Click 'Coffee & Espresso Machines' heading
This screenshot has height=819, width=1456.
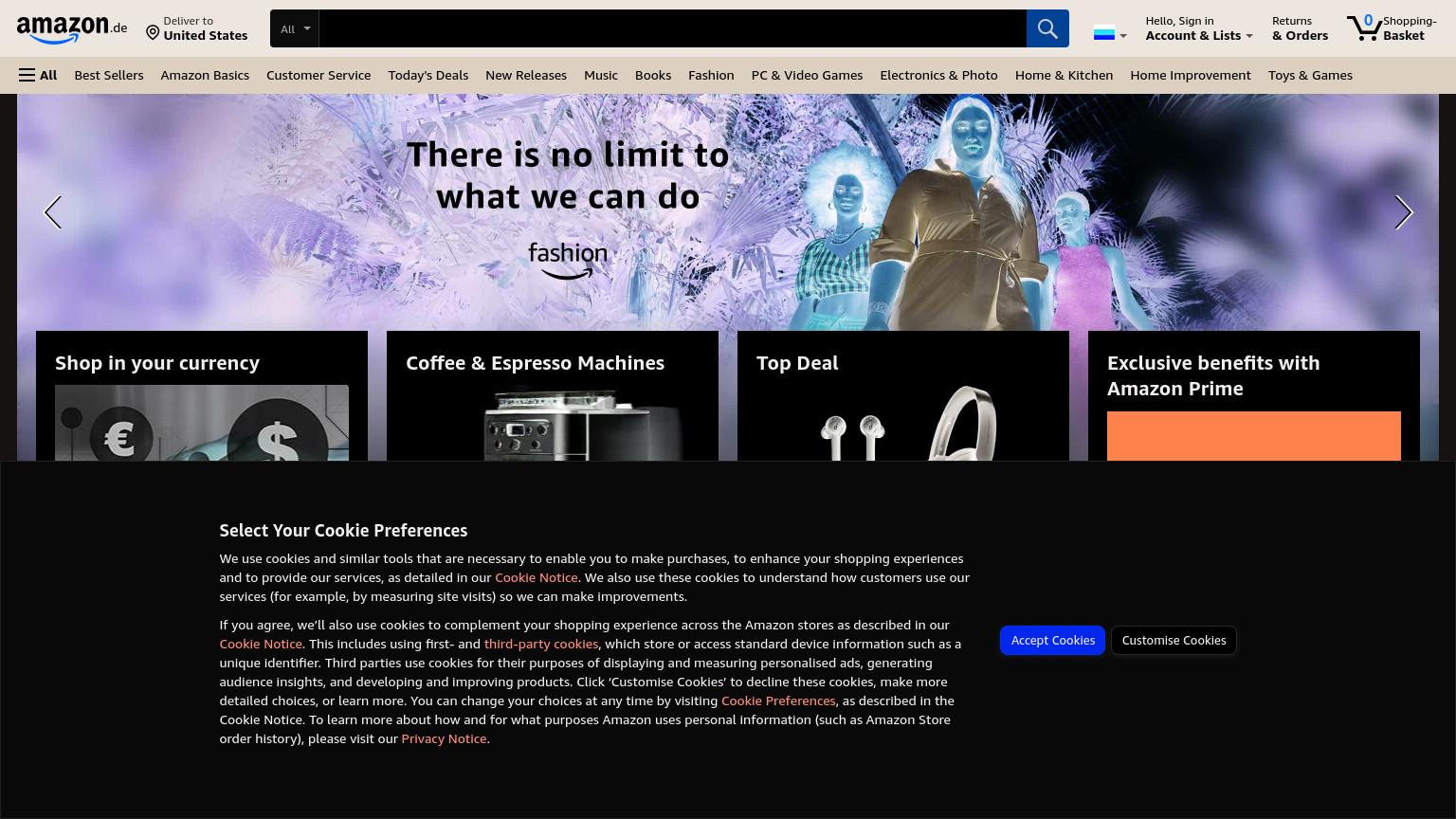coord(535,363)
